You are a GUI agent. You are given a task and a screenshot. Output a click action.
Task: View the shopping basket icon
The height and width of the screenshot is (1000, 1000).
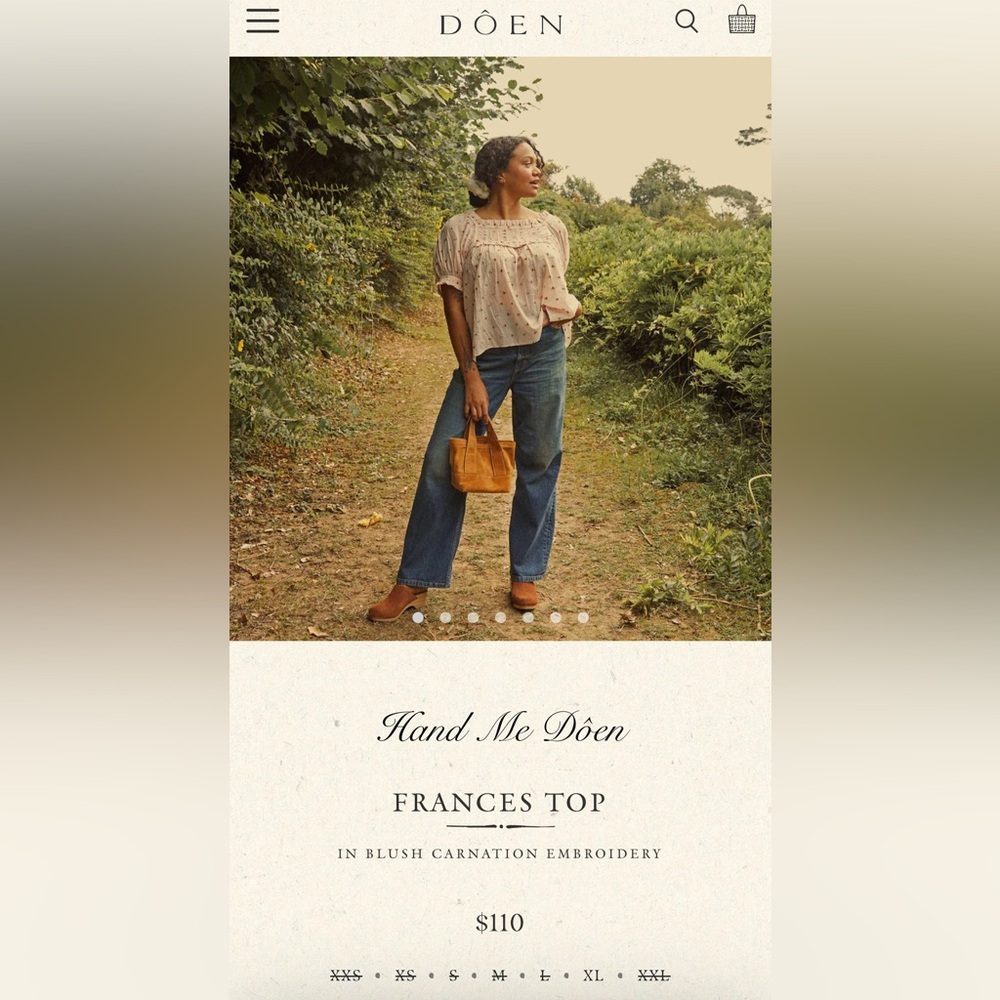click(742, 19)
